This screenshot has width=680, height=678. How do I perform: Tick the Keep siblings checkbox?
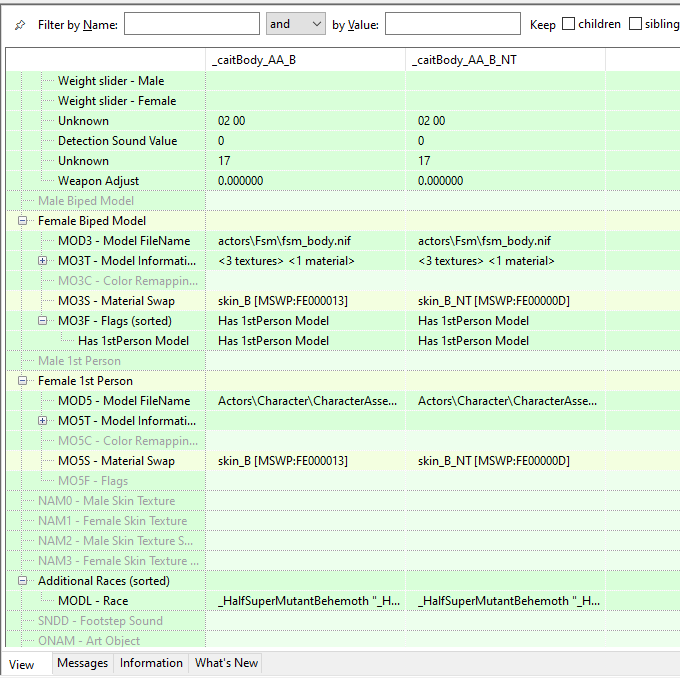pyautogui.click(x=635, y=24)
